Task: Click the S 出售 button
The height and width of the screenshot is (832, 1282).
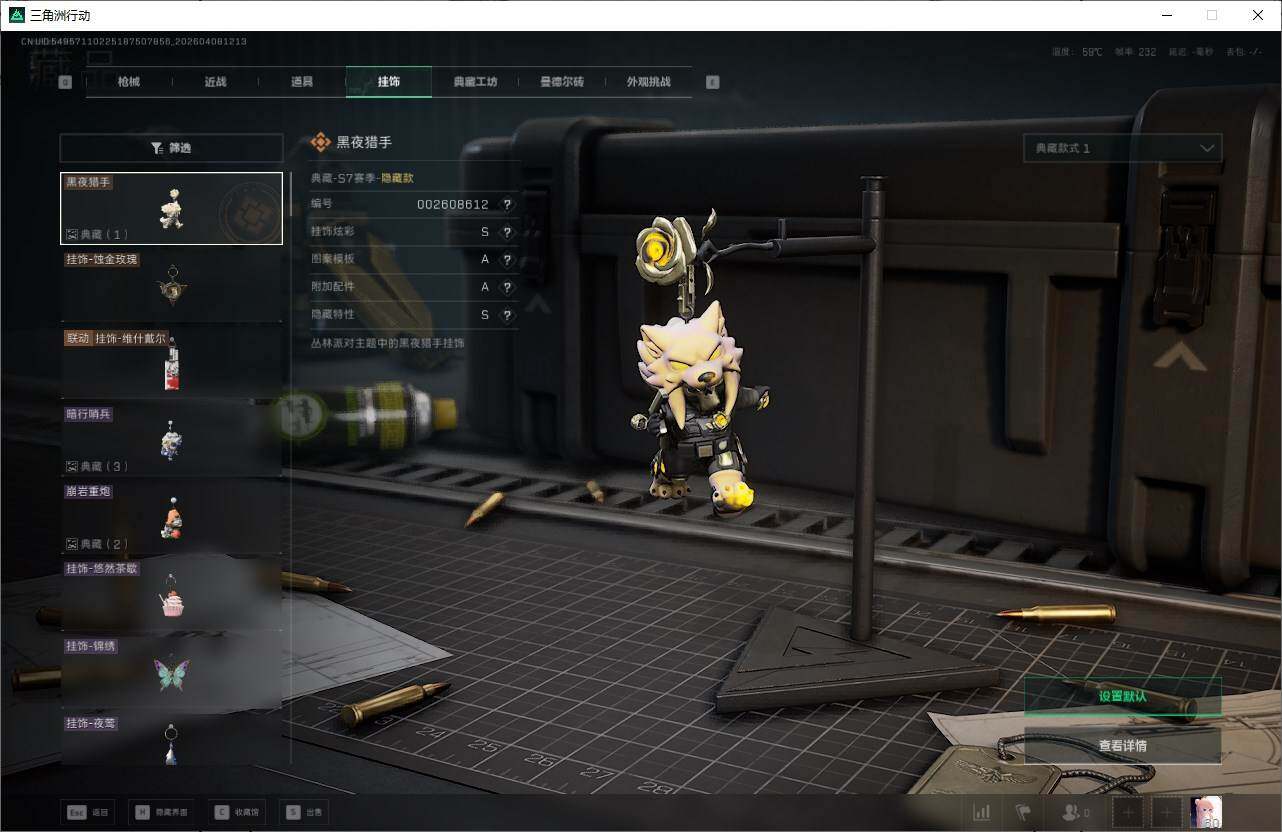Action: (x=304, y=812)
